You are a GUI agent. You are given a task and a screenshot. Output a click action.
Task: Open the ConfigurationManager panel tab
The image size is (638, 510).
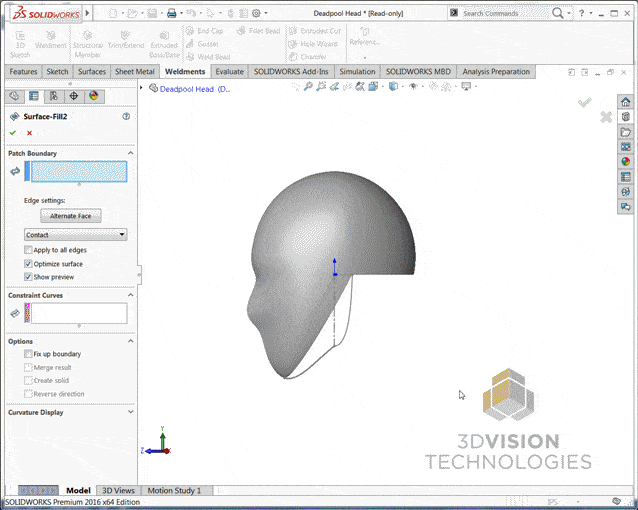pyautogui.click(x=54, y=96)
